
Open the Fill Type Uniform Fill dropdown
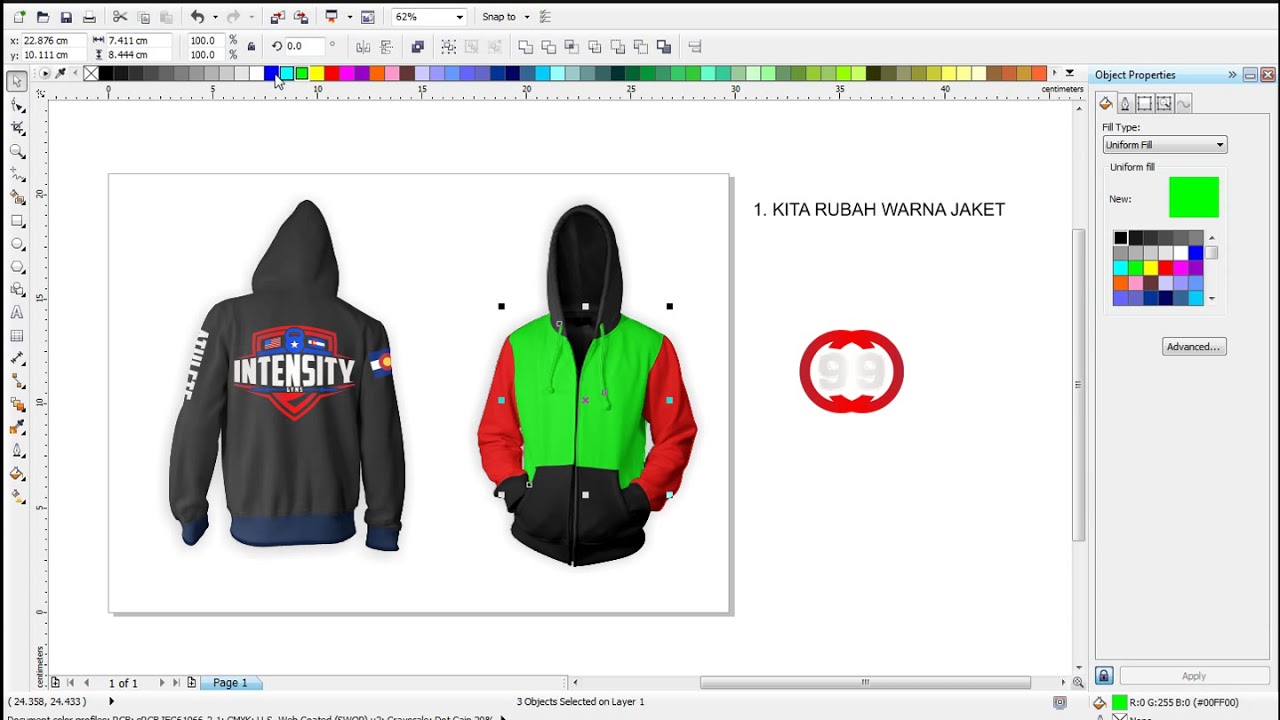point(1164,145)
